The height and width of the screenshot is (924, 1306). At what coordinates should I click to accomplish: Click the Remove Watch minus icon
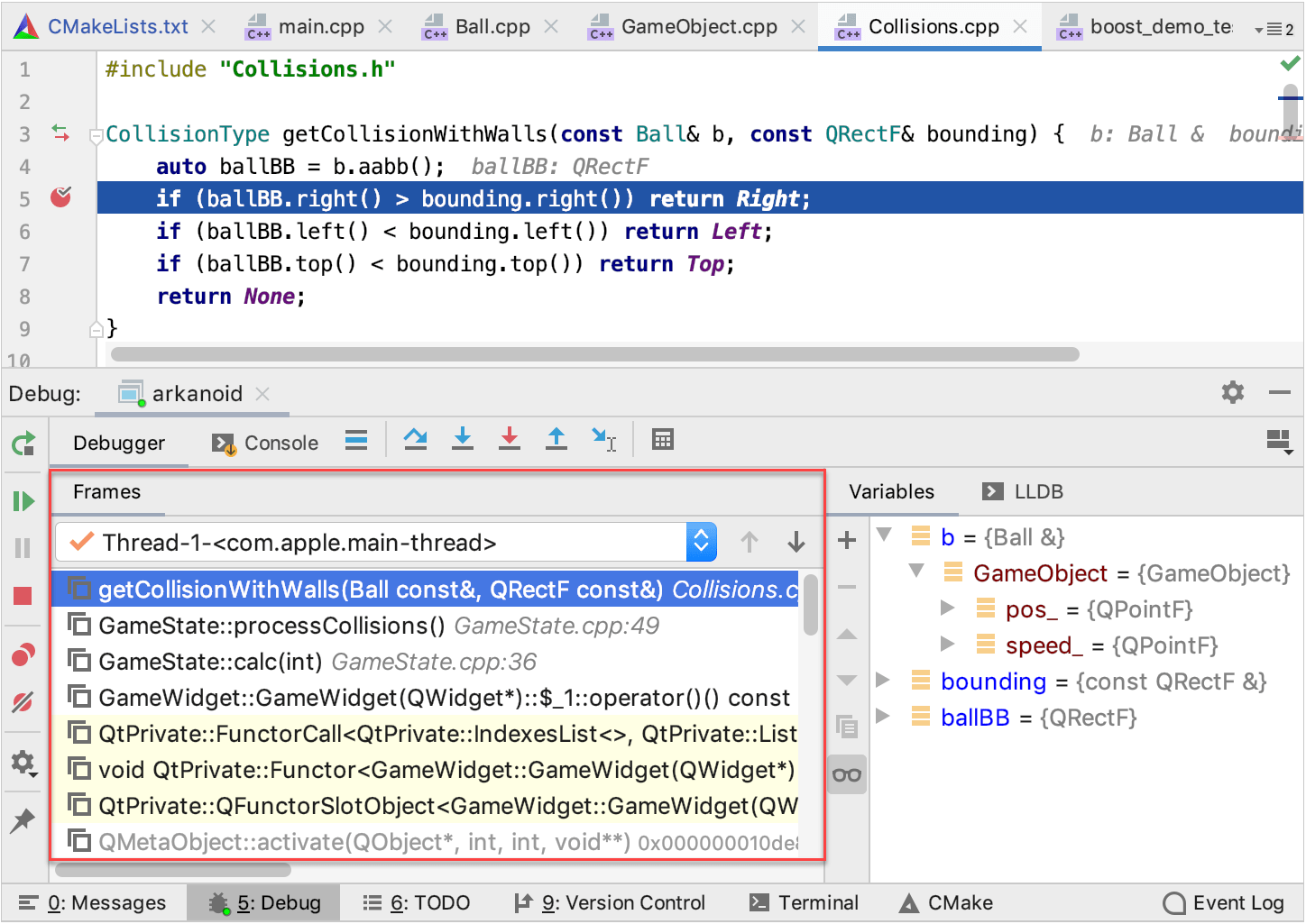pos(847,587)
